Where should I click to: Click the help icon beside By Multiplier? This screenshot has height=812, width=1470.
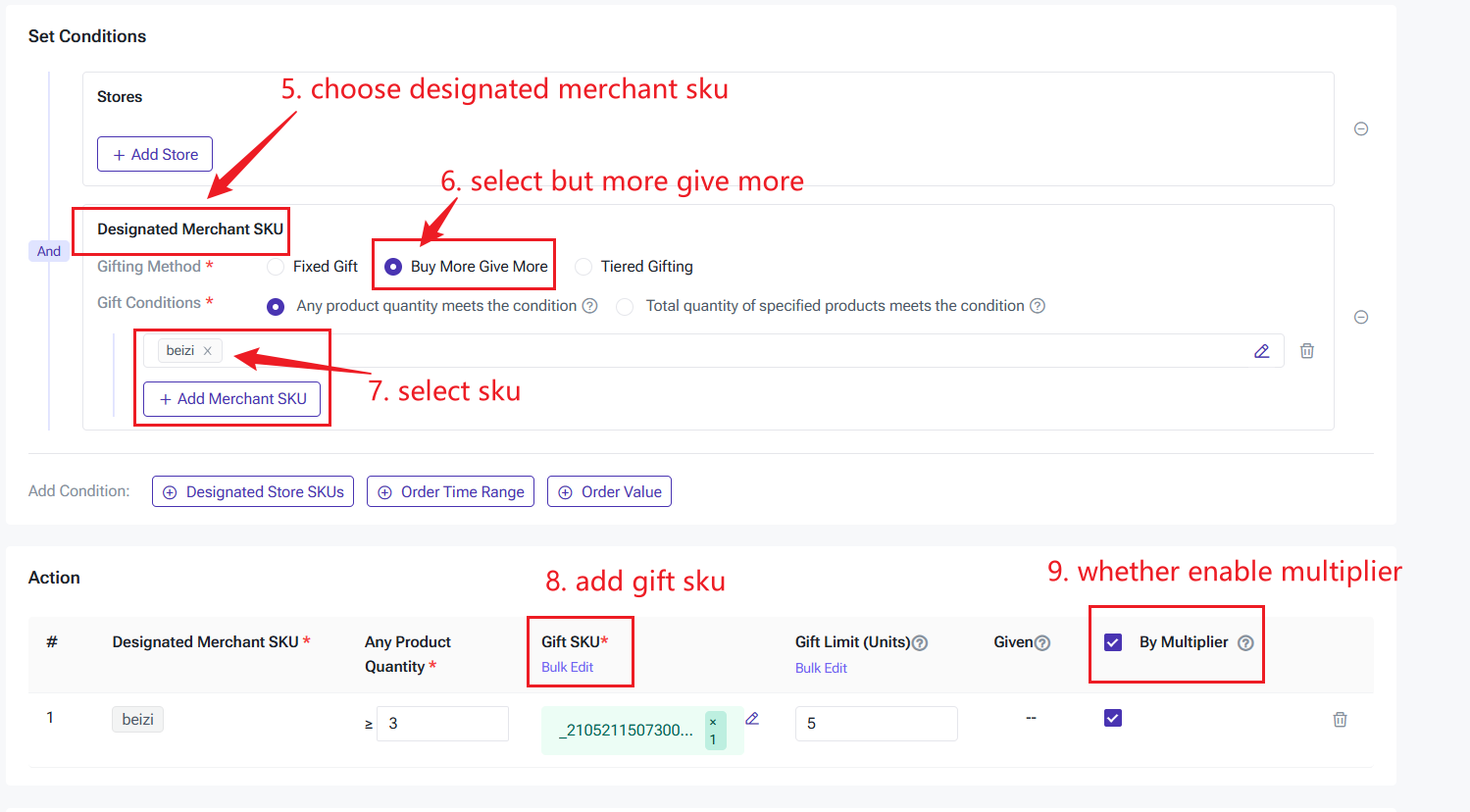click(x=1245, y=643)
